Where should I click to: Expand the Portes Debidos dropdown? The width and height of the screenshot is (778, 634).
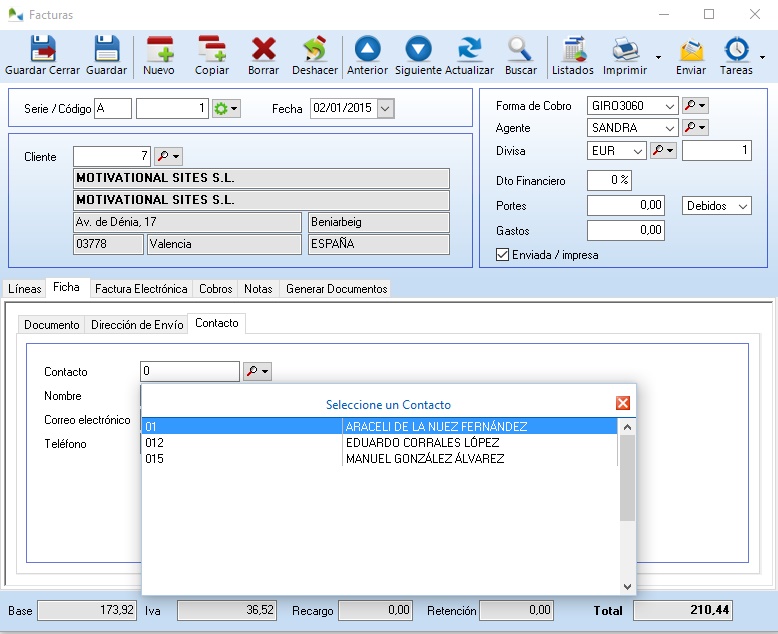(x=742, y=205)
